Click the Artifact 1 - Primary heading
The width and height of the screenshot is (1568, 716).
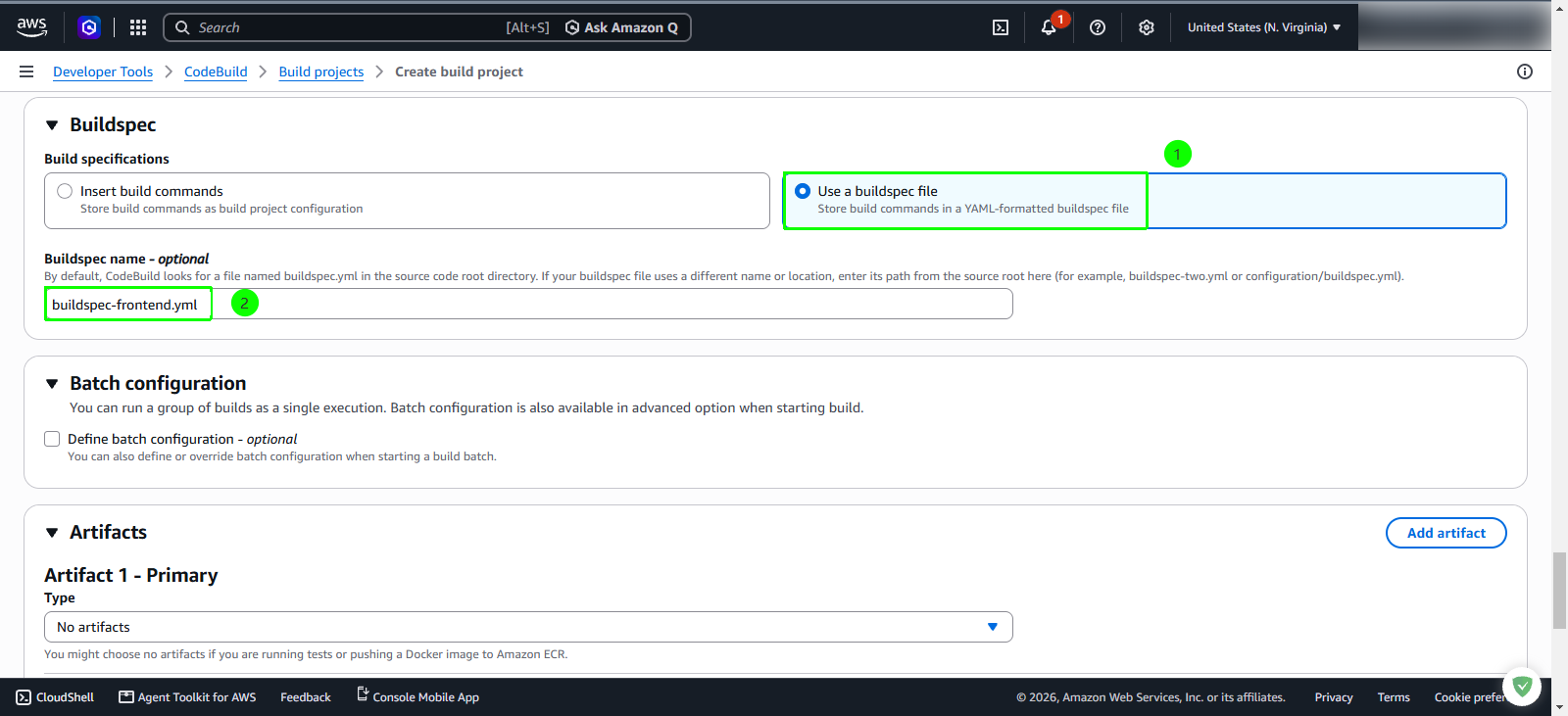[131, 575]
